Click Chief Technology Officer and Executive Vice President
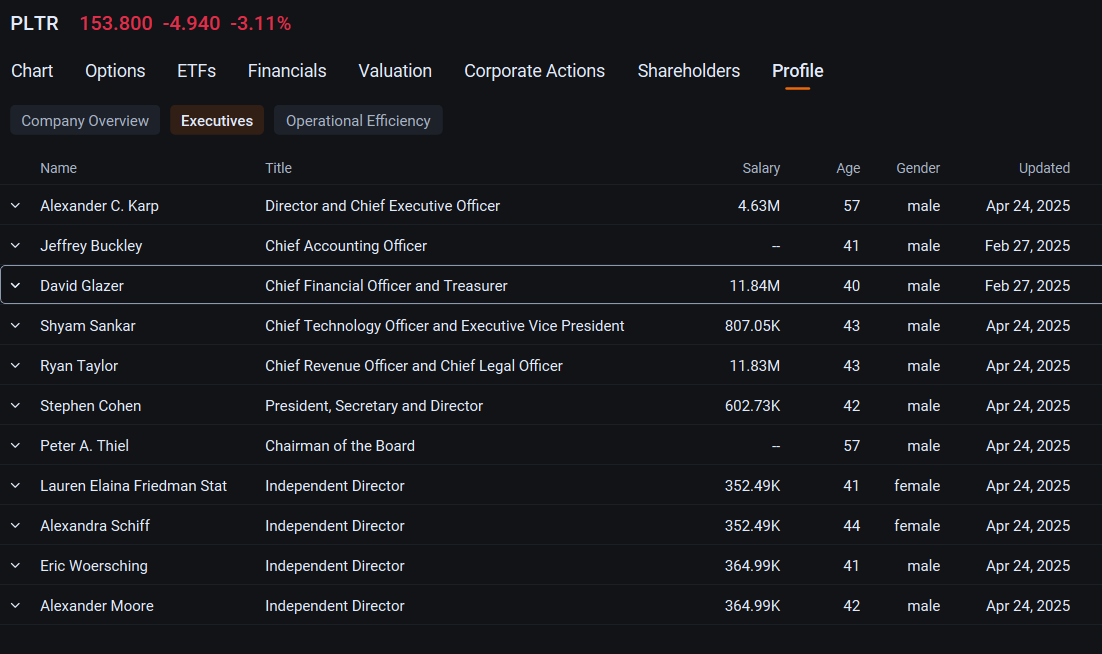This screenshot has width=1102, height=654. 444,326
